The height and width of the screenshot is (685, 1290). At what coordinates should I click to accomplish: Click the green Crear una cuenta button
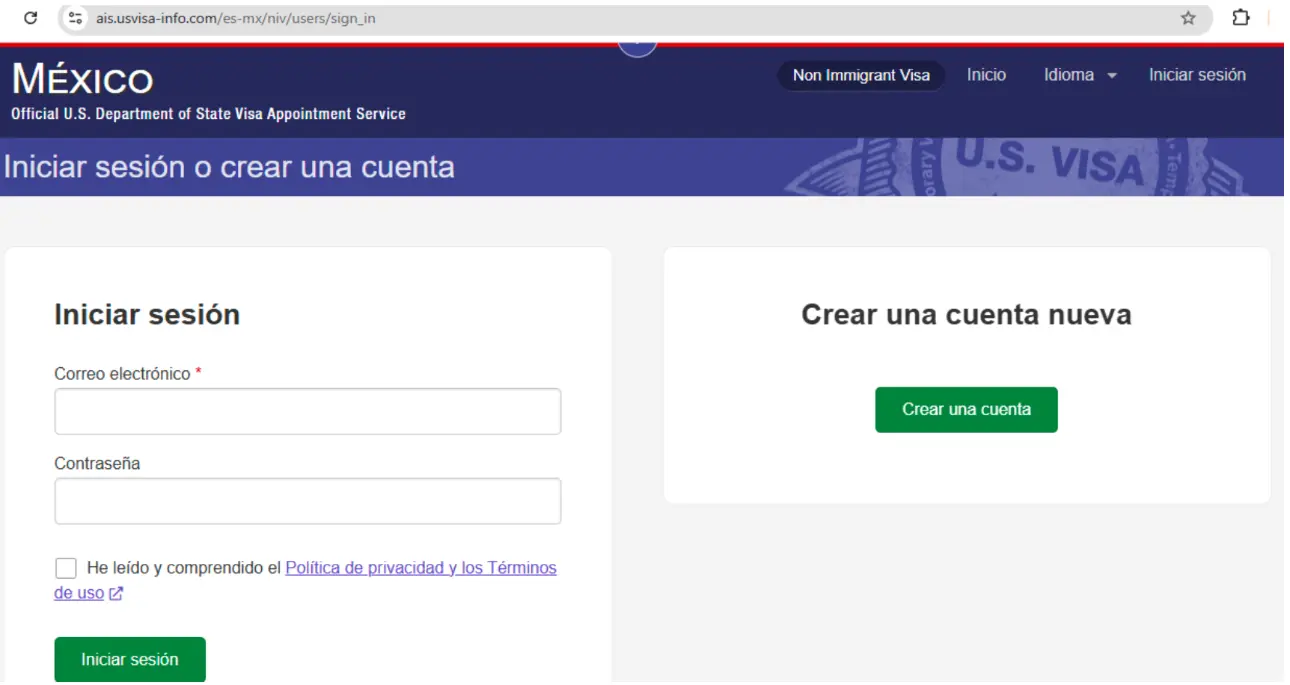click(966, 409)
